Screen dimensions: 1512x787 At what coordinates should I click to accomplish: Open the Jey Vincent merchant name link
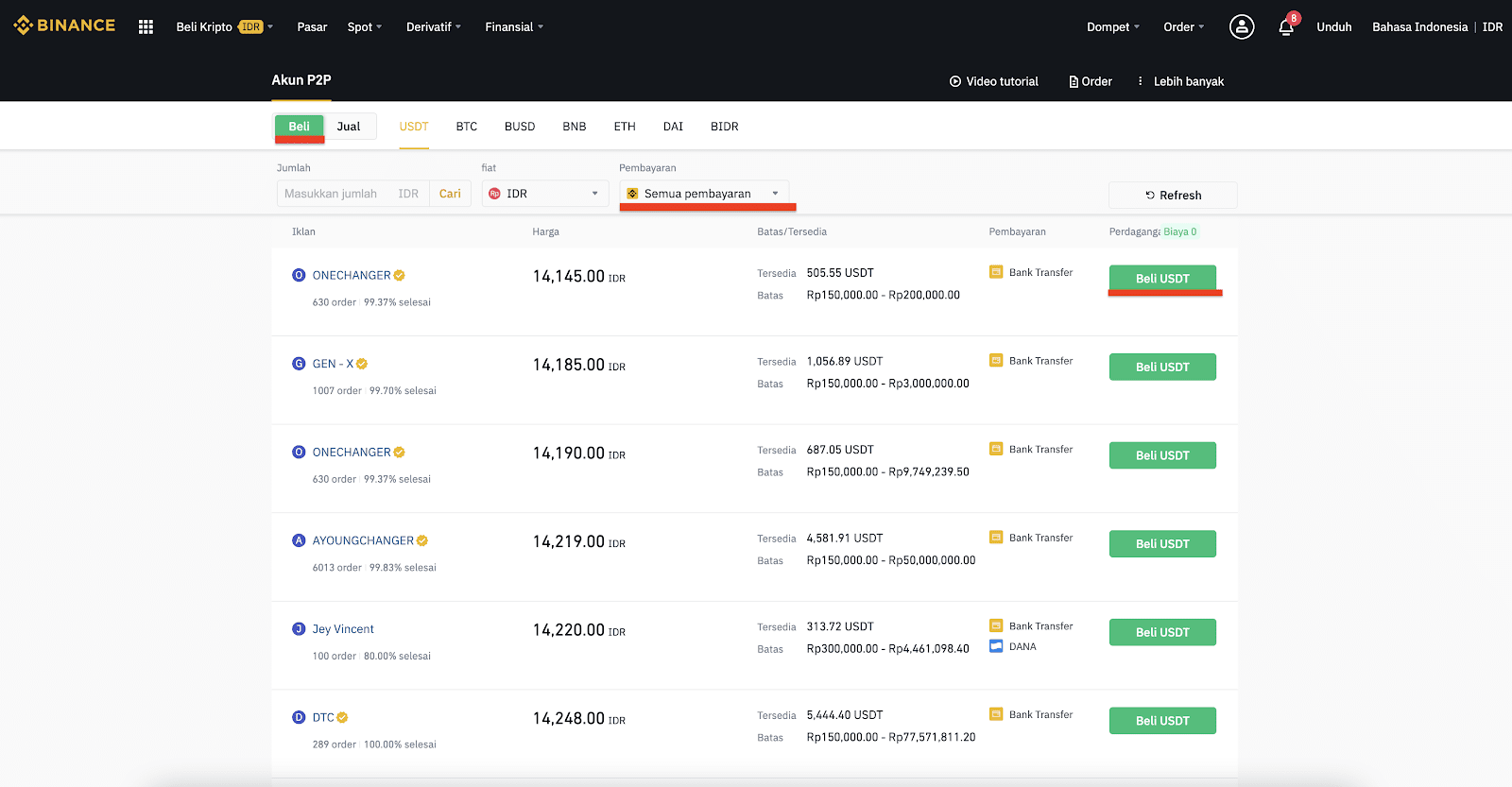[x=343, y=629]
